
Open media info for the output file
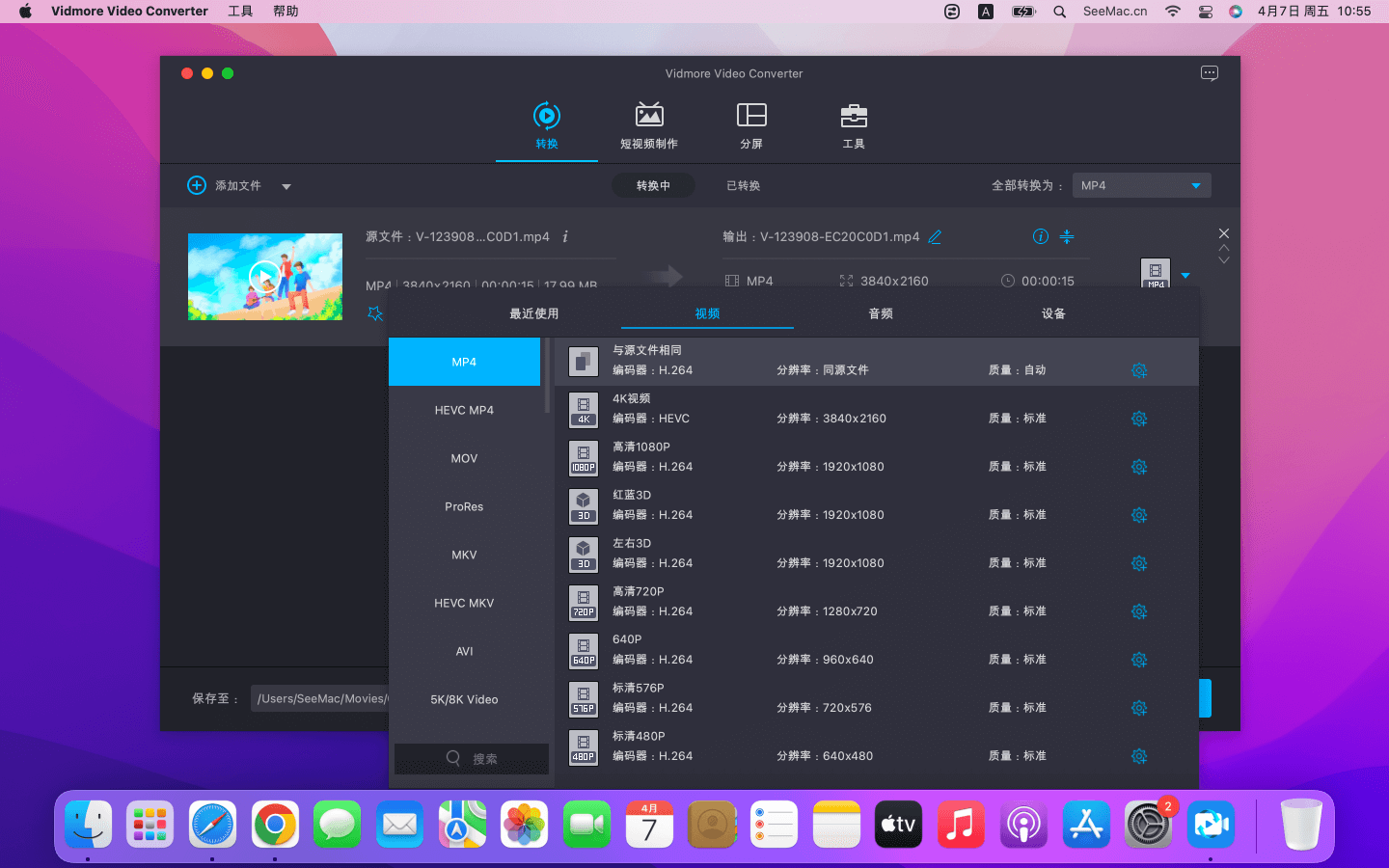tap(1040, 237)
